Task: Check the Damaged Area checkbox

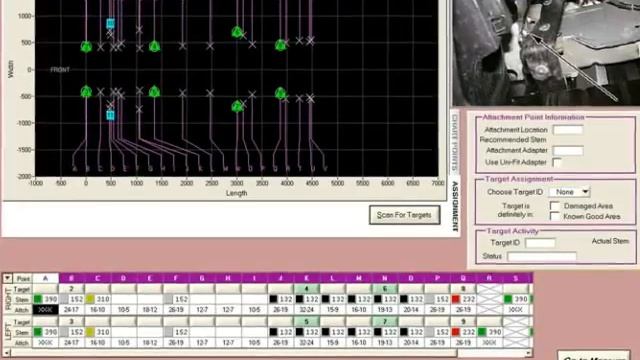Action: 555,206
